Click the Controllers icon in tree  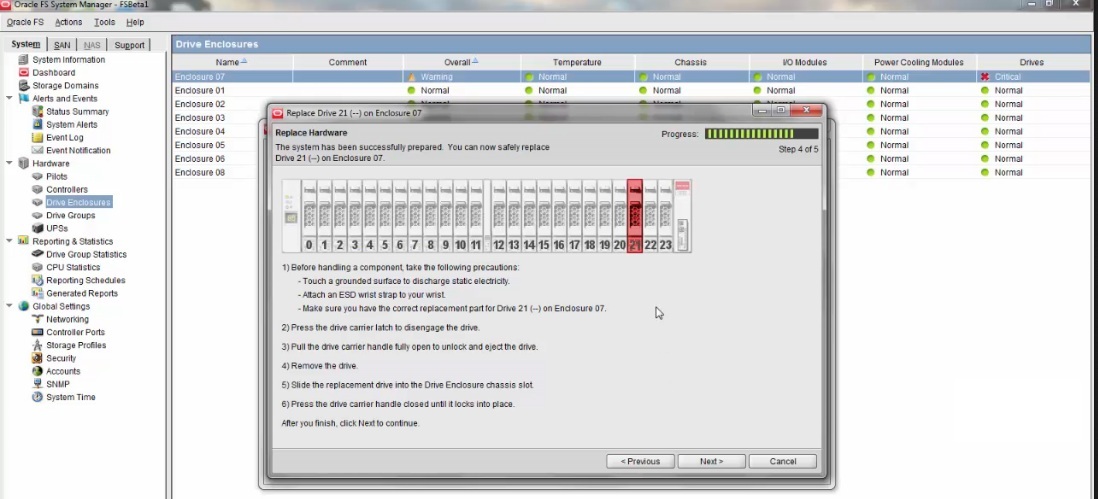coord(38,190)
